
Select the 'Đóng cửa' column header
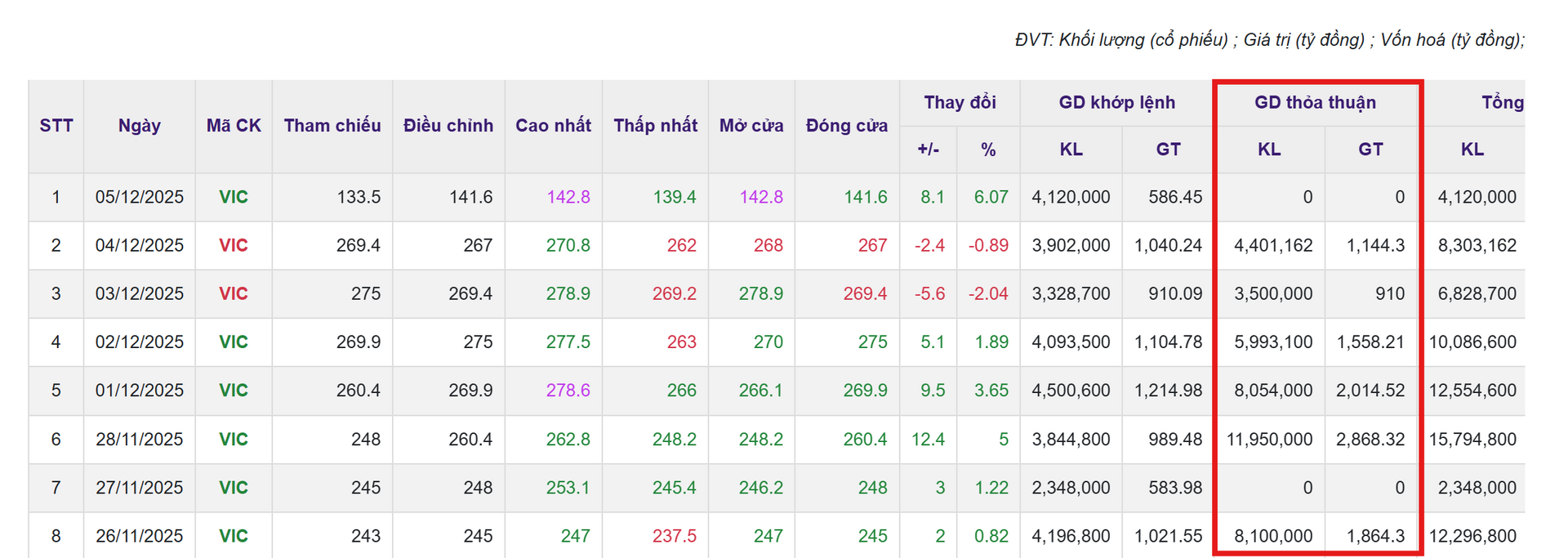tap(847, 126)
